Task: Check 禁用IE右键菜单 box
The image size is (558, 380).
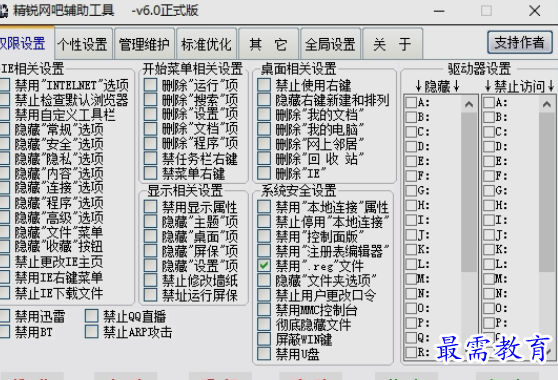Action: [4, 277]
